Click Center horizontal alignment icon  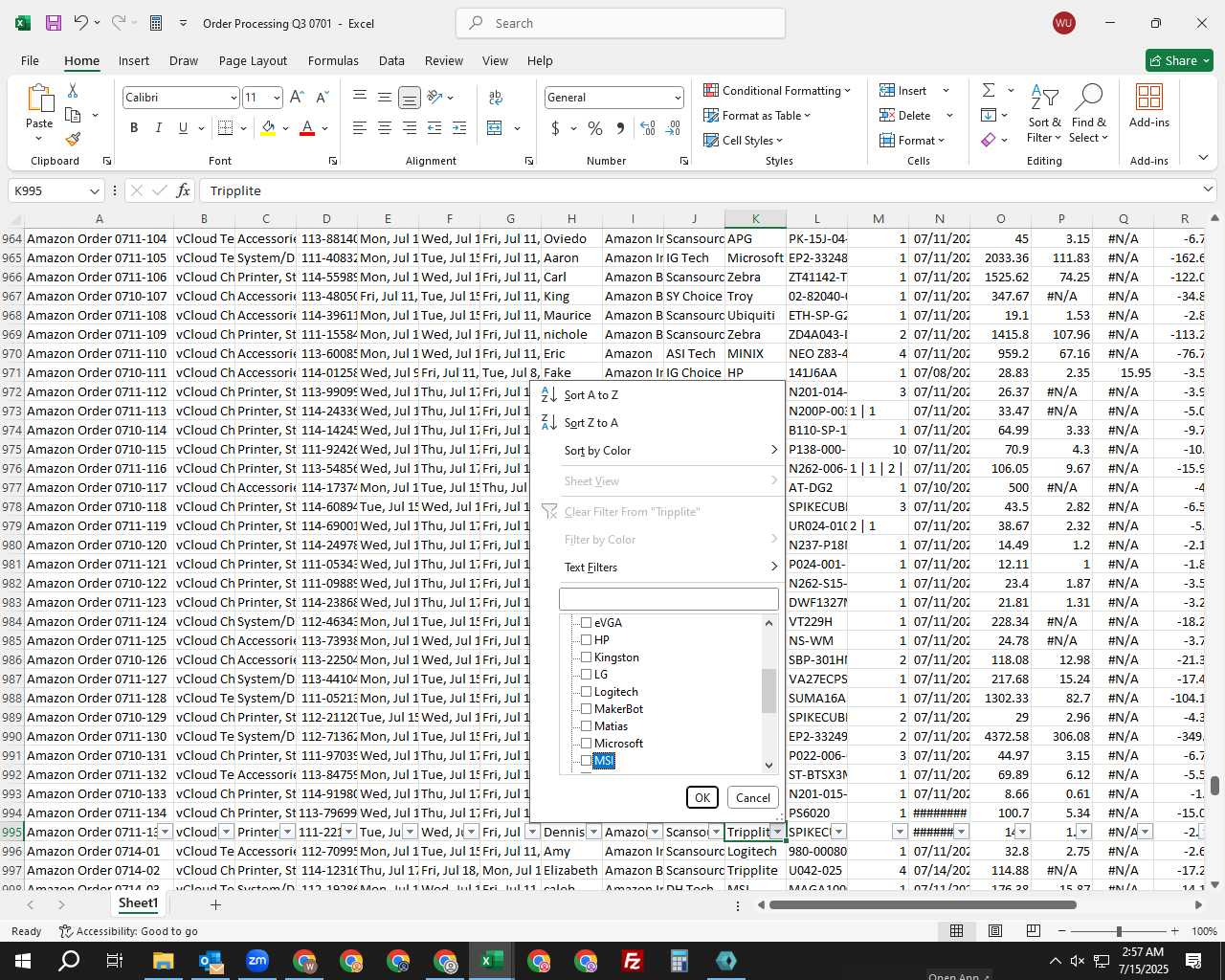tap(385, 127)
